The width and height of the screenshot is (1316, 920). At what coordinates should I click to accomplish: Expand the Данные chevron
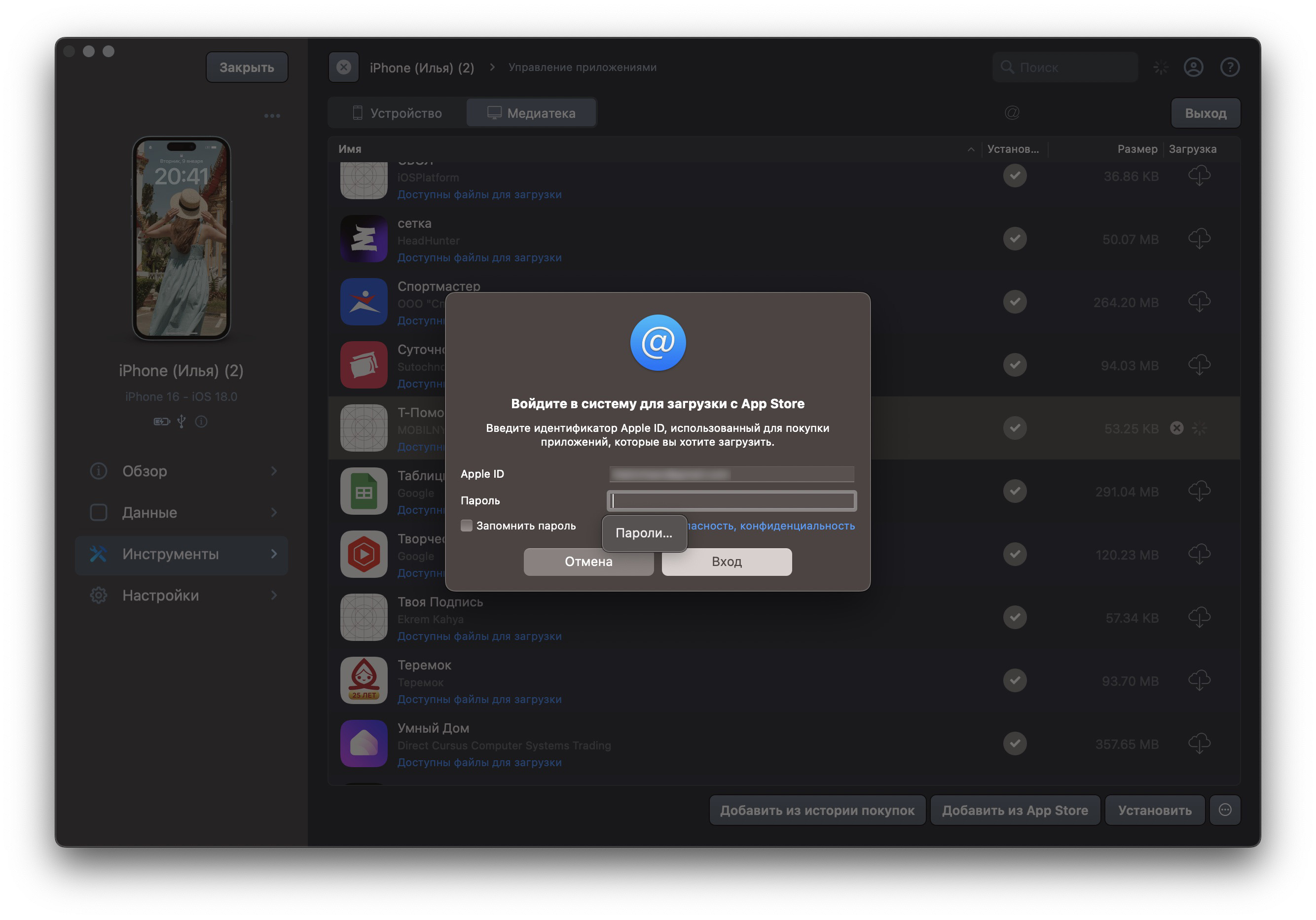[274, 513]
